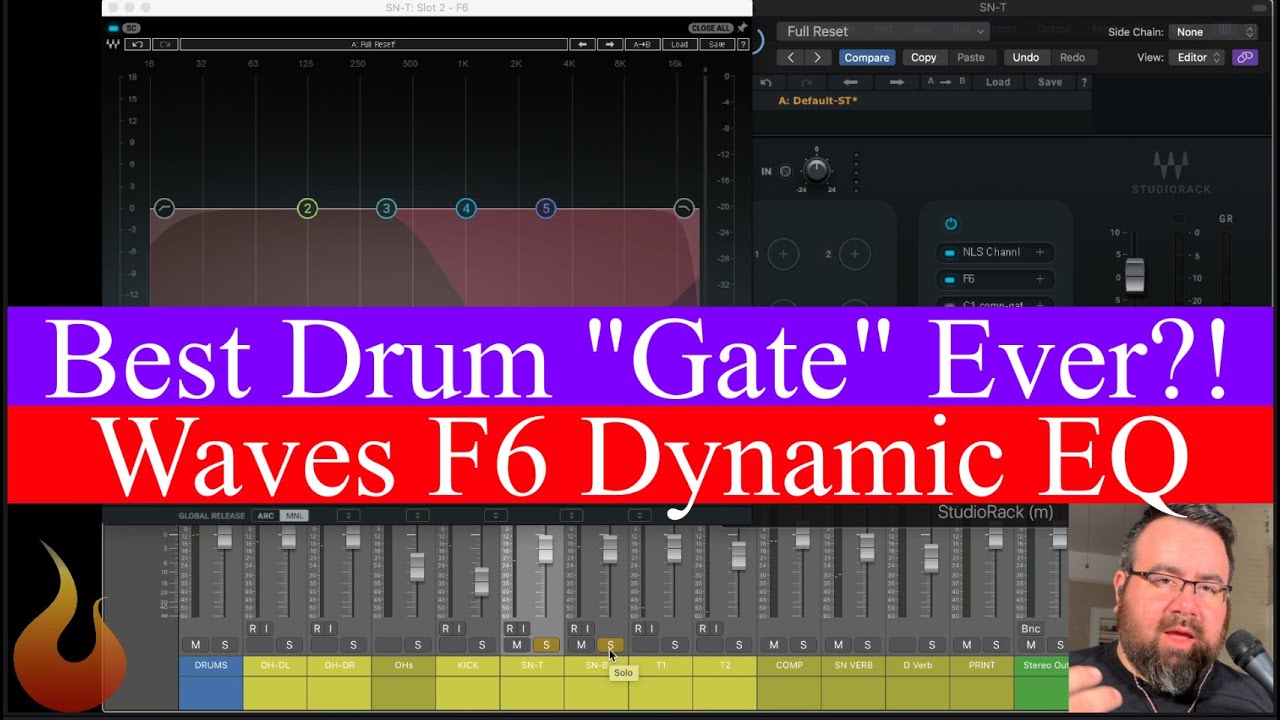1280x720 pixels.
Task: Open F6 help question mark button
Action: 743,44
